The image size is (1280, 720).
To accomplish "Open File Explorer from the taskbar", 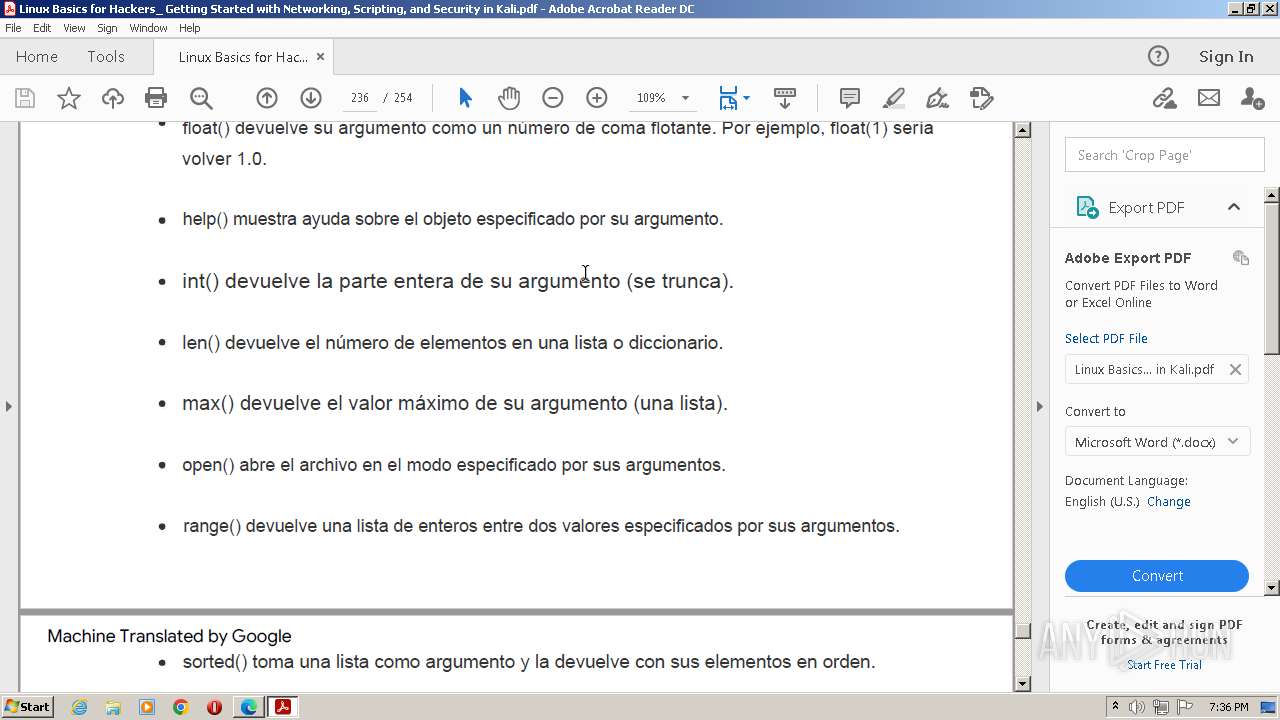I will pos(113,707).
